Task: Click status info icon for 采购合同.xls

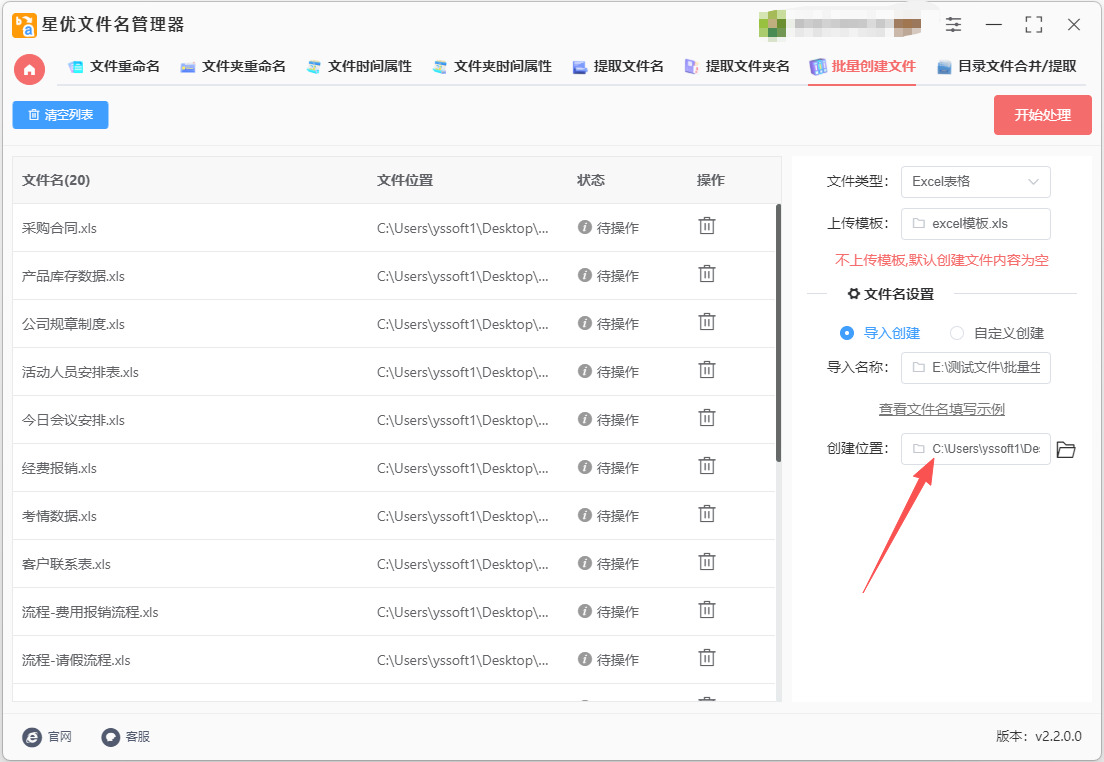Action: point(584,227)
